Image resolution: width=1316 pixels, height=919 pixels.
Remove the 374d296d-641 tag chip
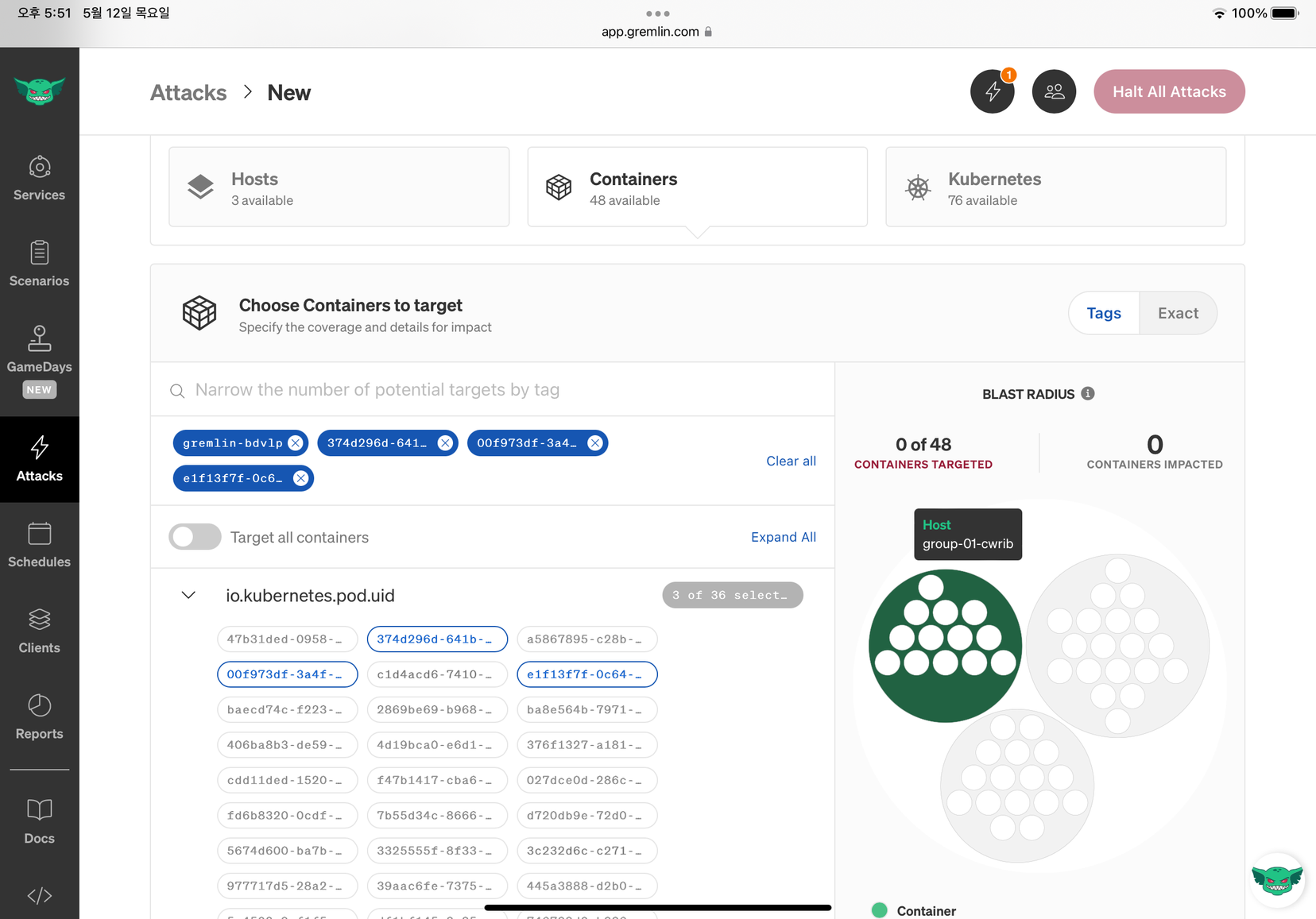click(x=445, y=443)
